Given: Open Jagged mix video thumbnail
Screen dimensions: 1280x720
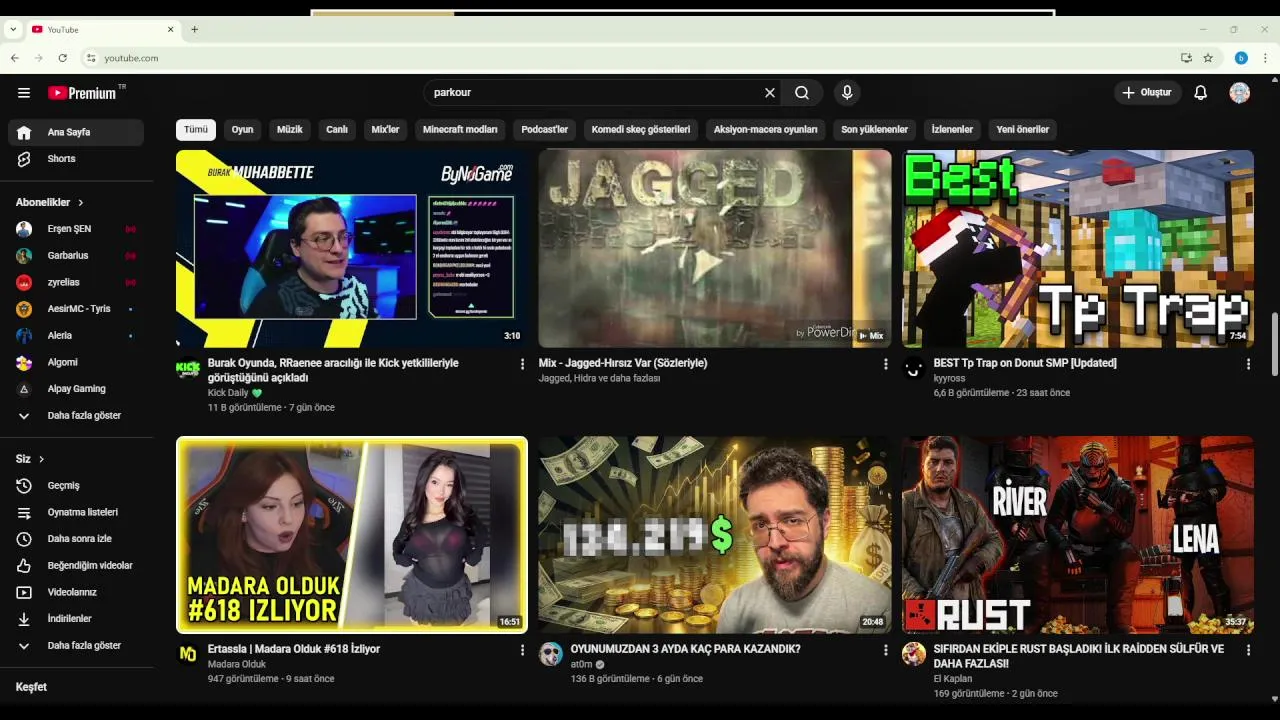Looking at the screenshot, I should pos(715,248).
